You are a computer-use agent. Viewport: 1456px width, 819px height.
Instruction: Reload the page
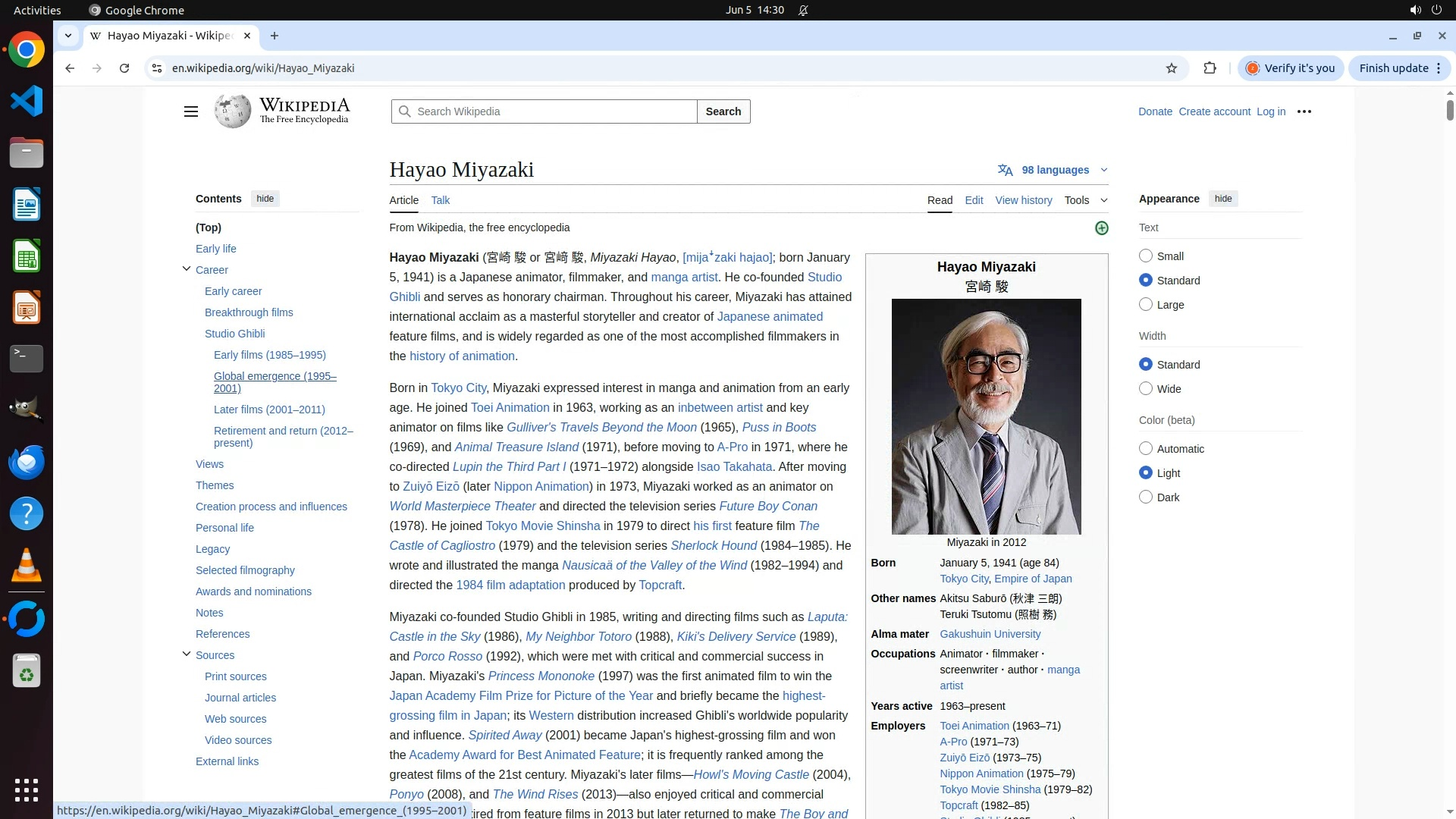coord(124,68)
